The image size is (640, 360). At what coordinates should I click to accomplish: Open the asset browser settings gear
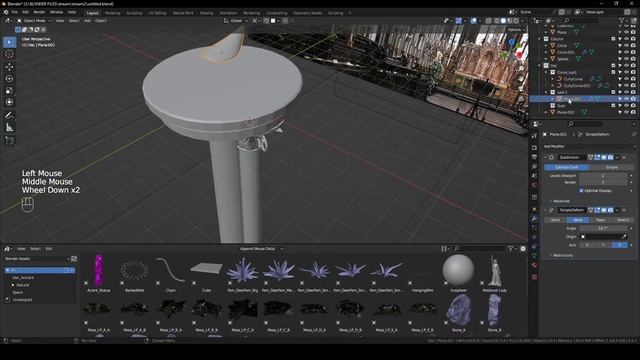[523, 249]
